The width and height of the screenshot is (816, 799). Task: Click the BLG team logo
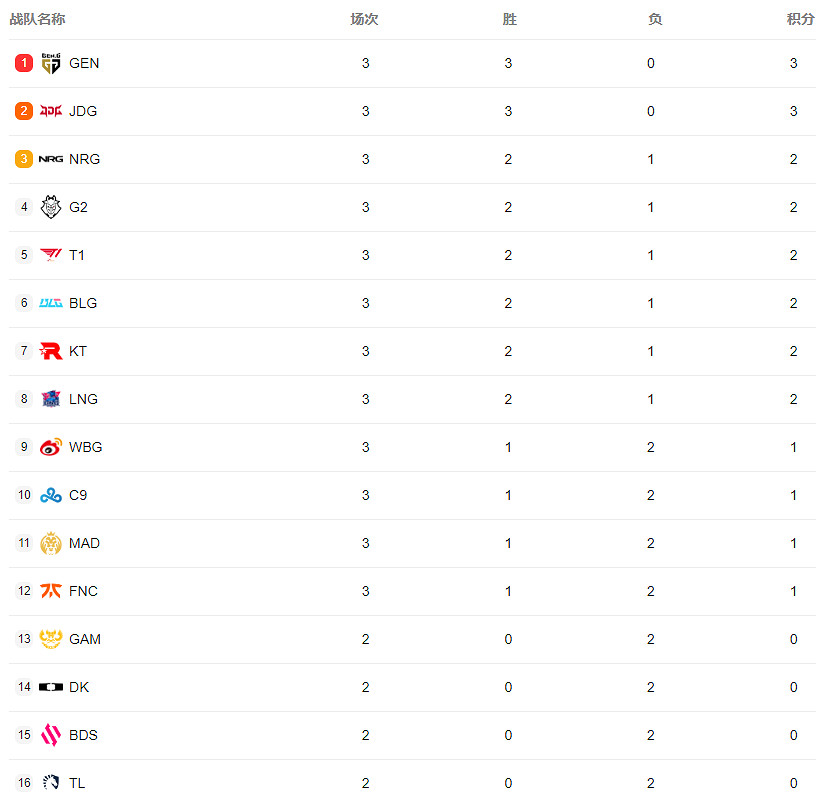51,303
